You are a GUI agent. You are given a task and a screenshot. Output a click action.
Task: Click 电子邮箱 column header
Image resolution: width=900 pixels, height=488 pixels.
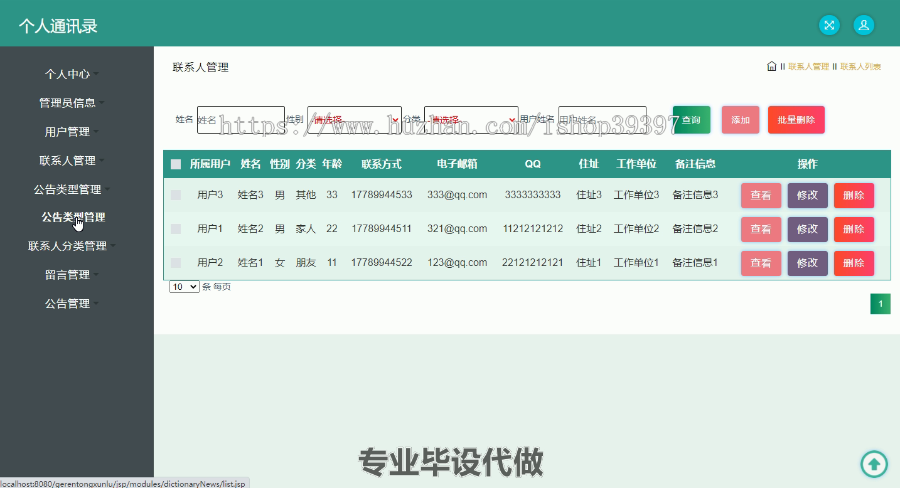coord(457,164)
